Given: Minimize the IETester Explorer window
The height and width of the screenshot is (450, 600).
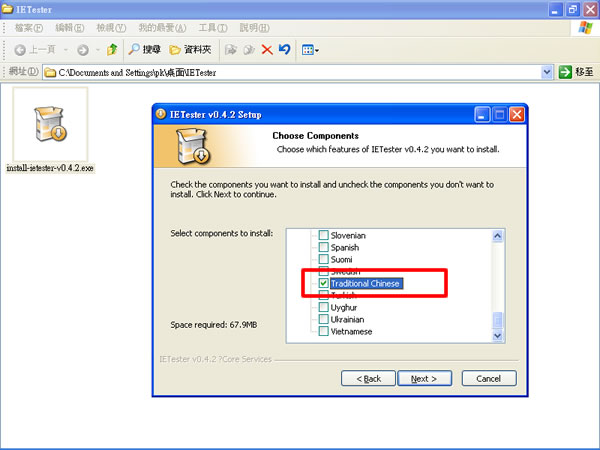Looking at the screenshot, I should 555,10.
